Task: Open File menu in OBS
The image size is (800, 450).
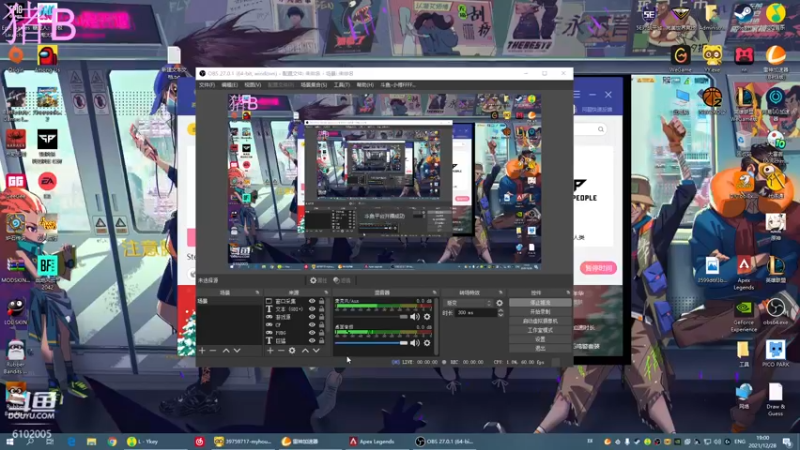Action: (x=207, y=85)
